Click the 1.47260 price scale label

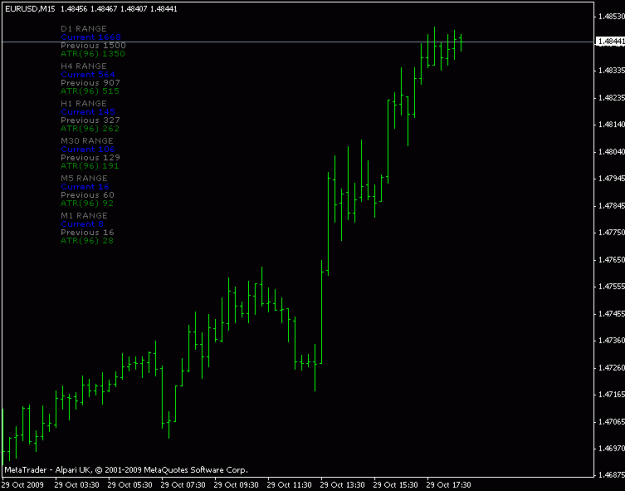[x=611, y=368]
